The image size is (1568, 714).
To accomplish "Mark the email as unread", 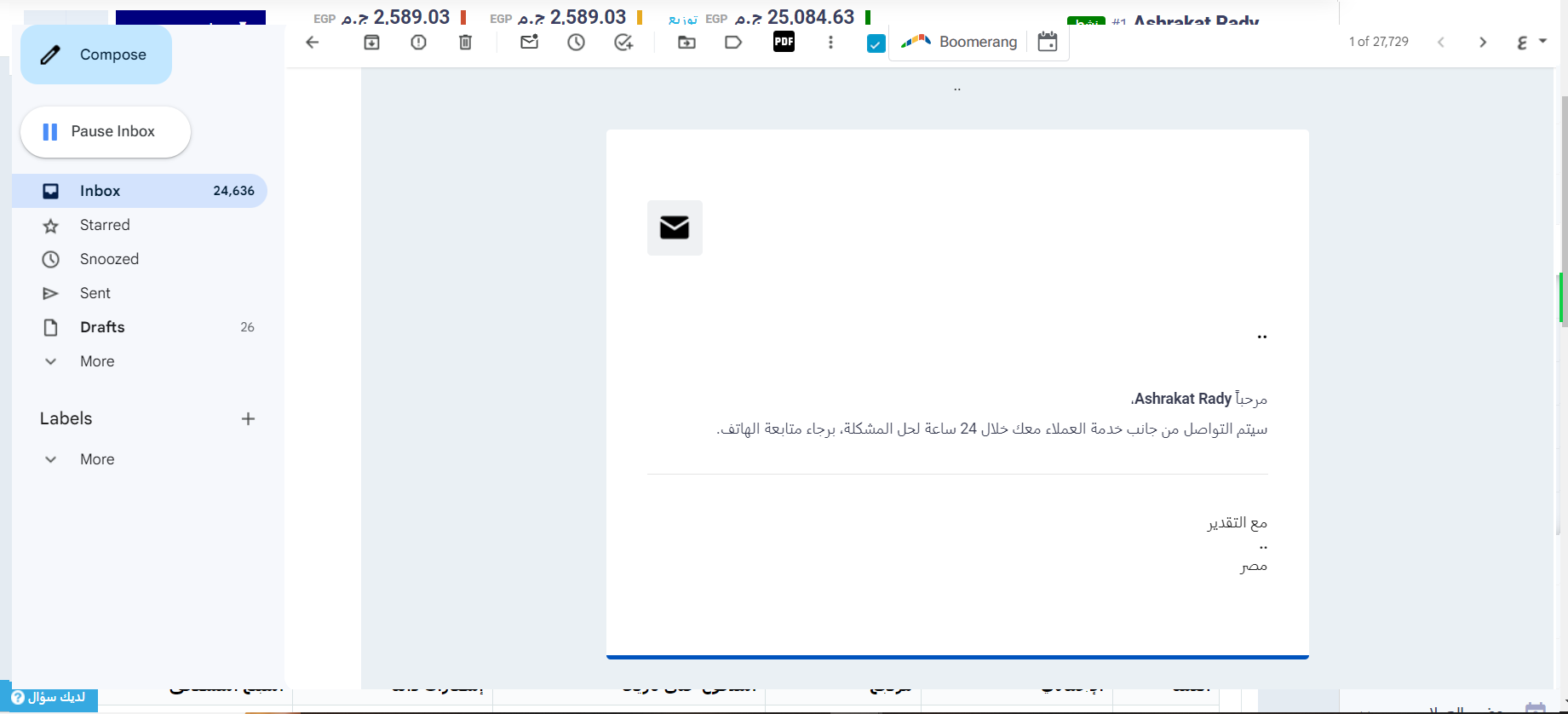I will pos(529,42).
